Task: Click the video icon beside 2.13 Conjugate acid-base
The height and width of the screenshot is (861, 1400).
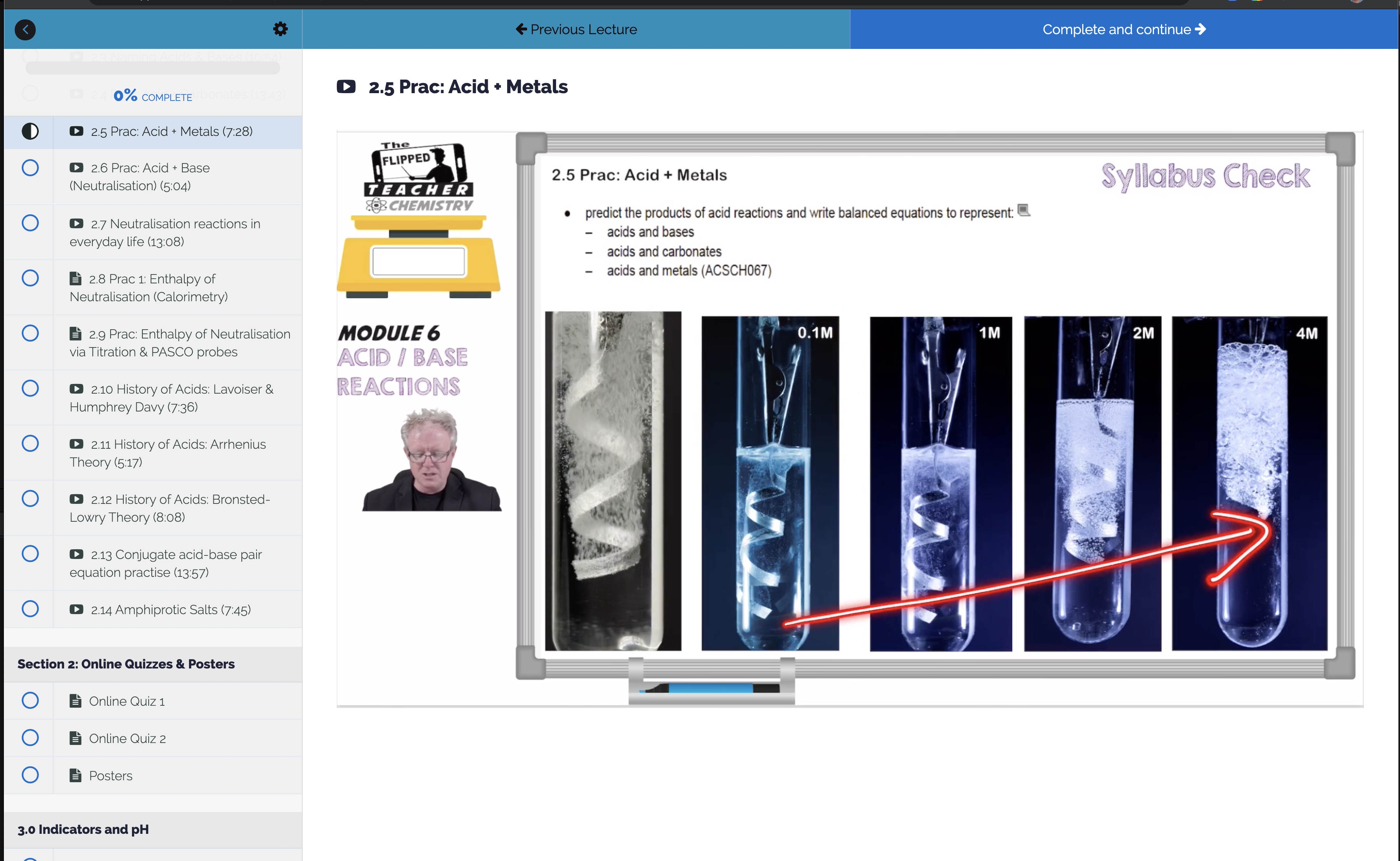Action: tap(76, 554)
